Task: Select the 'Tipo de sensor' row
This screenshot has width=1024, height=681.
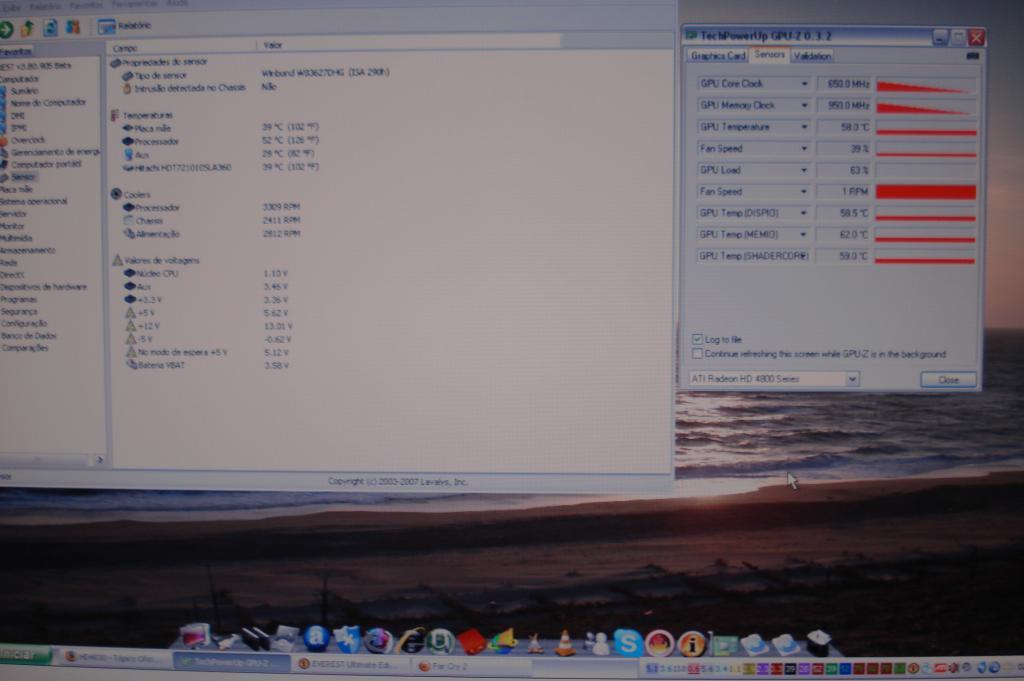Action: tap(255, 74)
